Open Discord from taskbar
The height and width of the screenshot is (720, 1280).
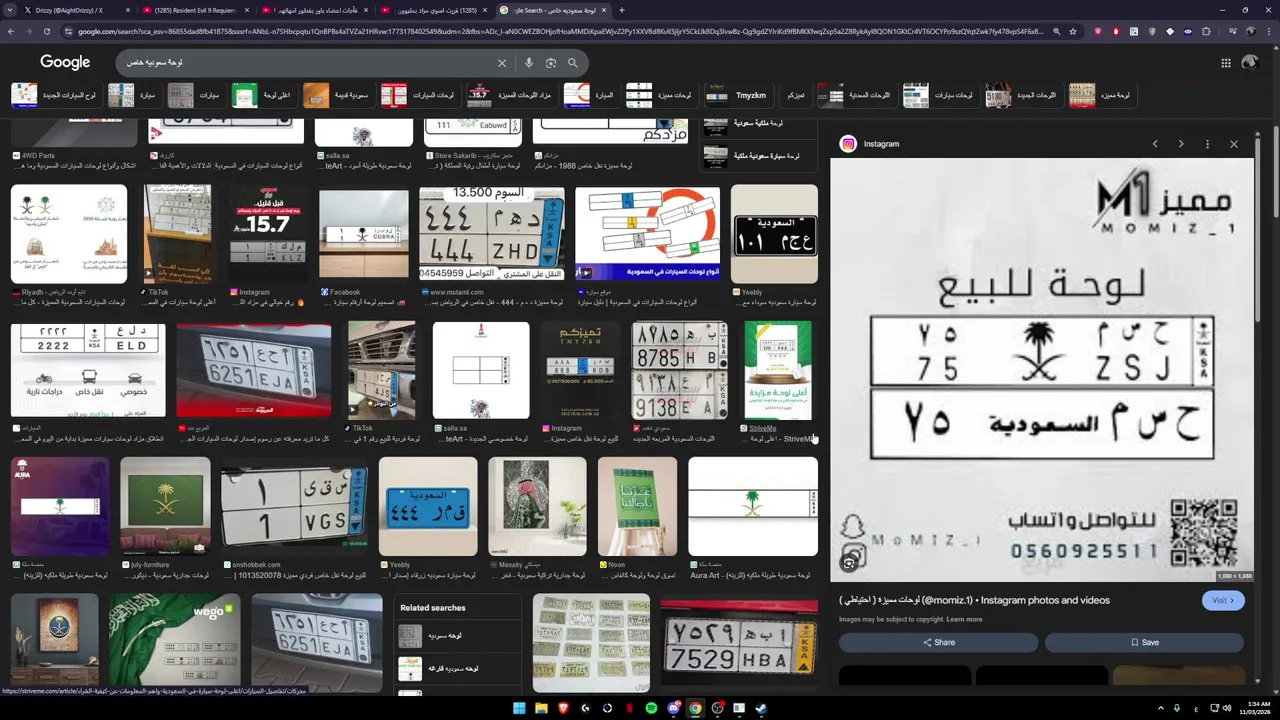[x=673, y=708]
